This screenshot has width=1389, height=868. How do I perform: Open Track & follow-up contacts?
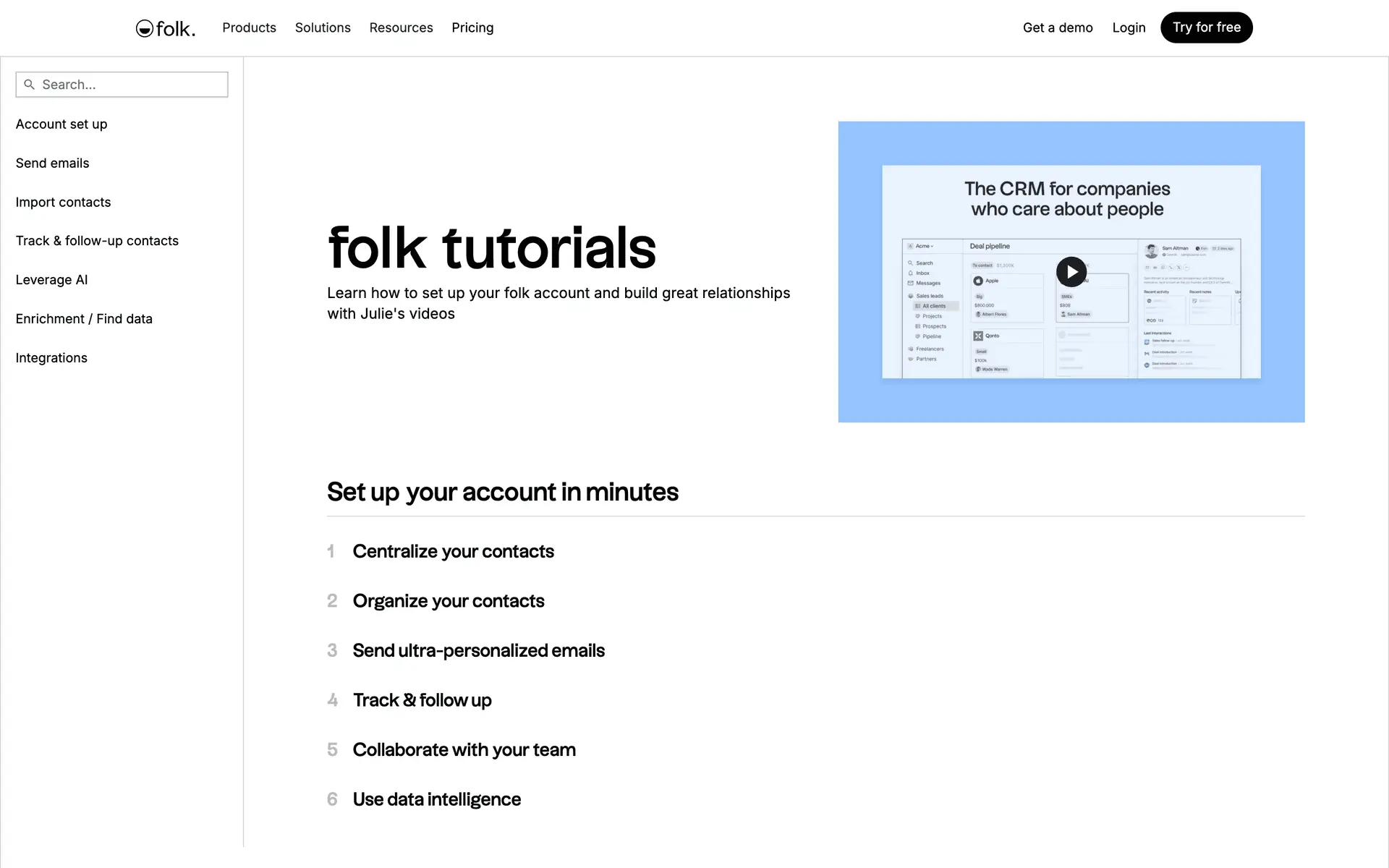pos(97,241)
